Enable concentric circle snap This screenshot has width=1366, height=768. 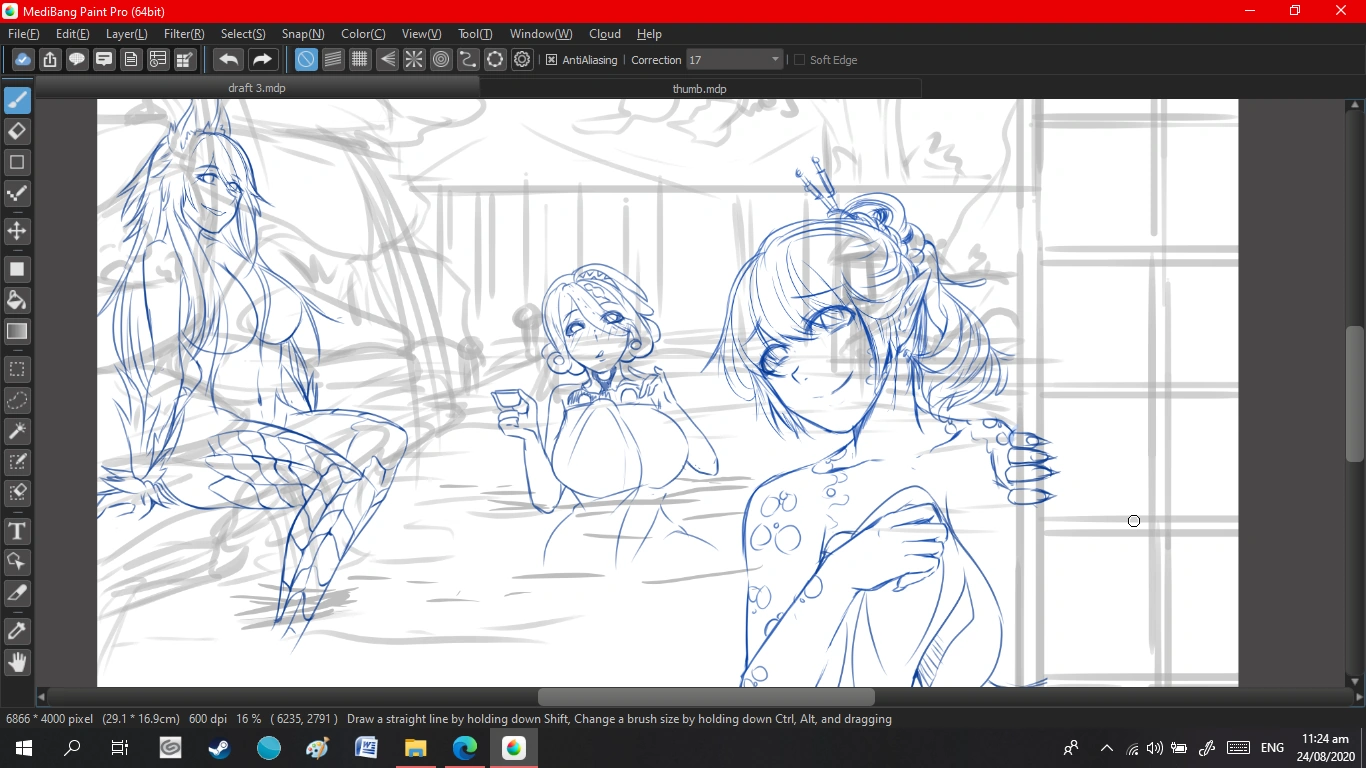point(441,60)
